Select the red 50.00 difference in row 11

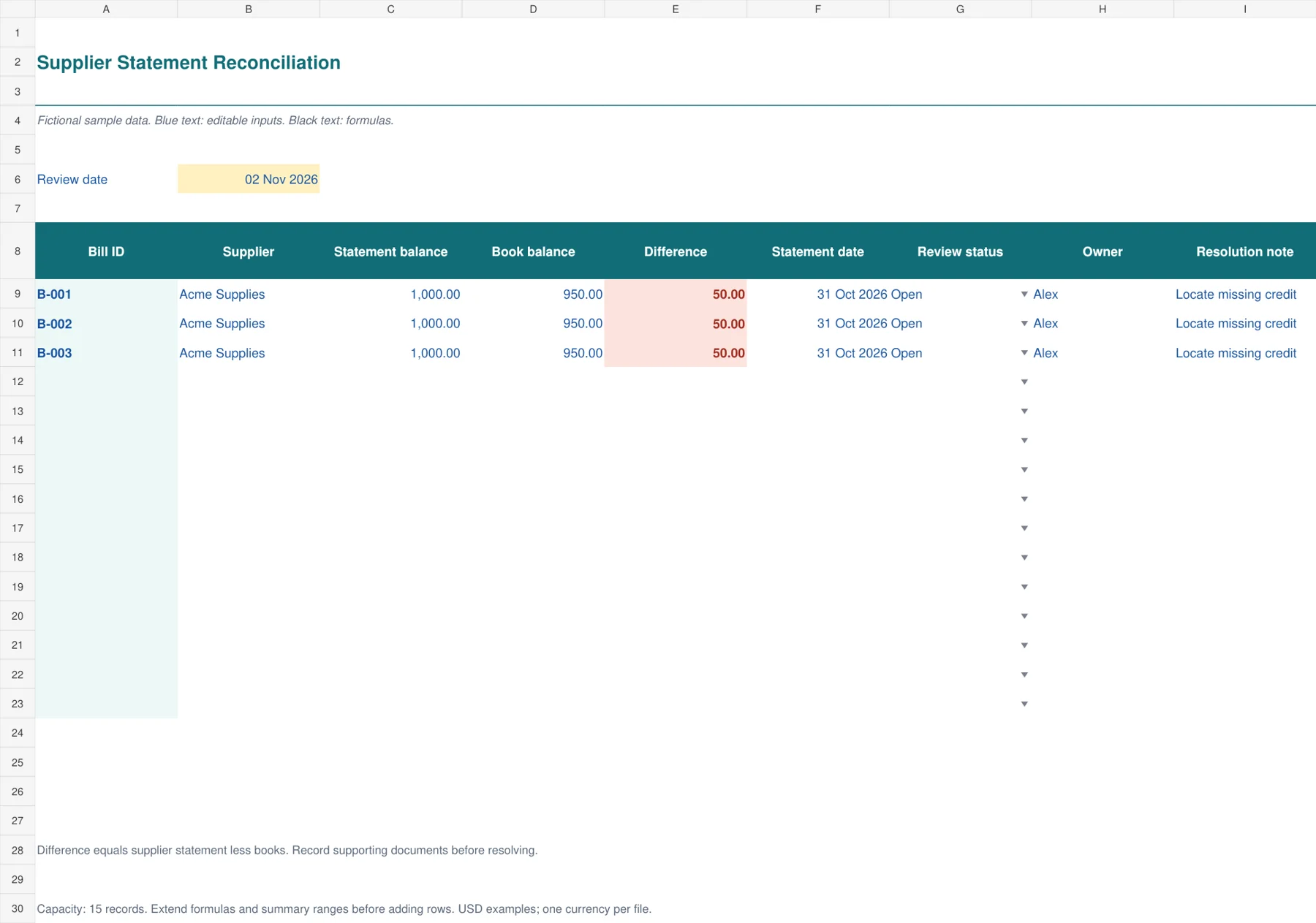676,352
